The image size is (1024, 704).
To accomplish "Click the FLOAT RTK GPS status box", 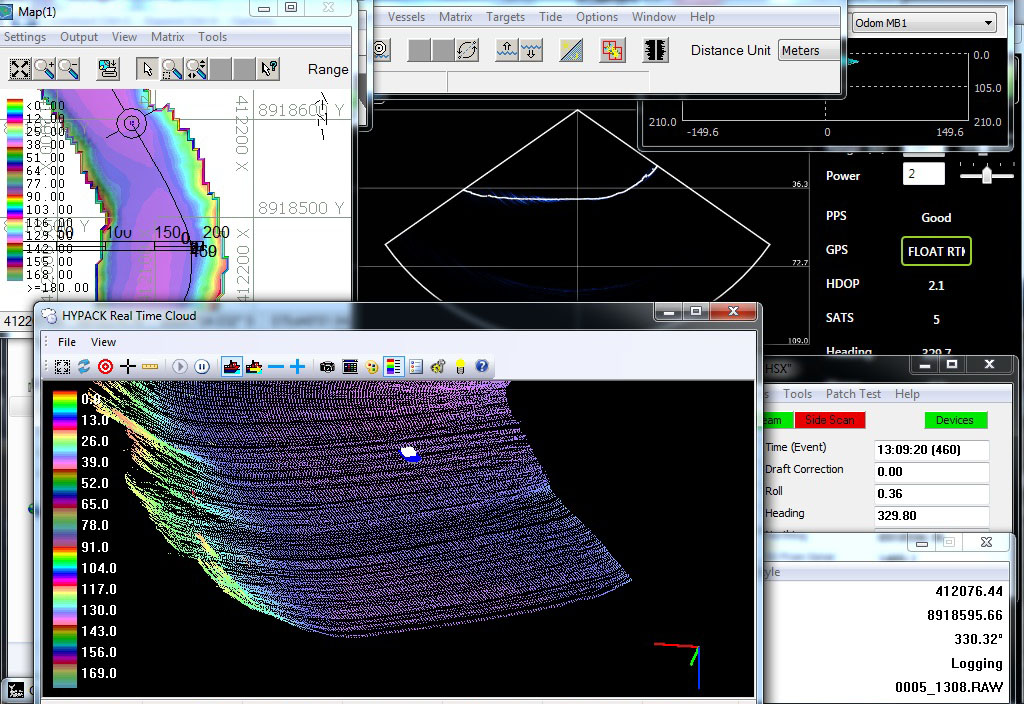I will tap(936, 251).
